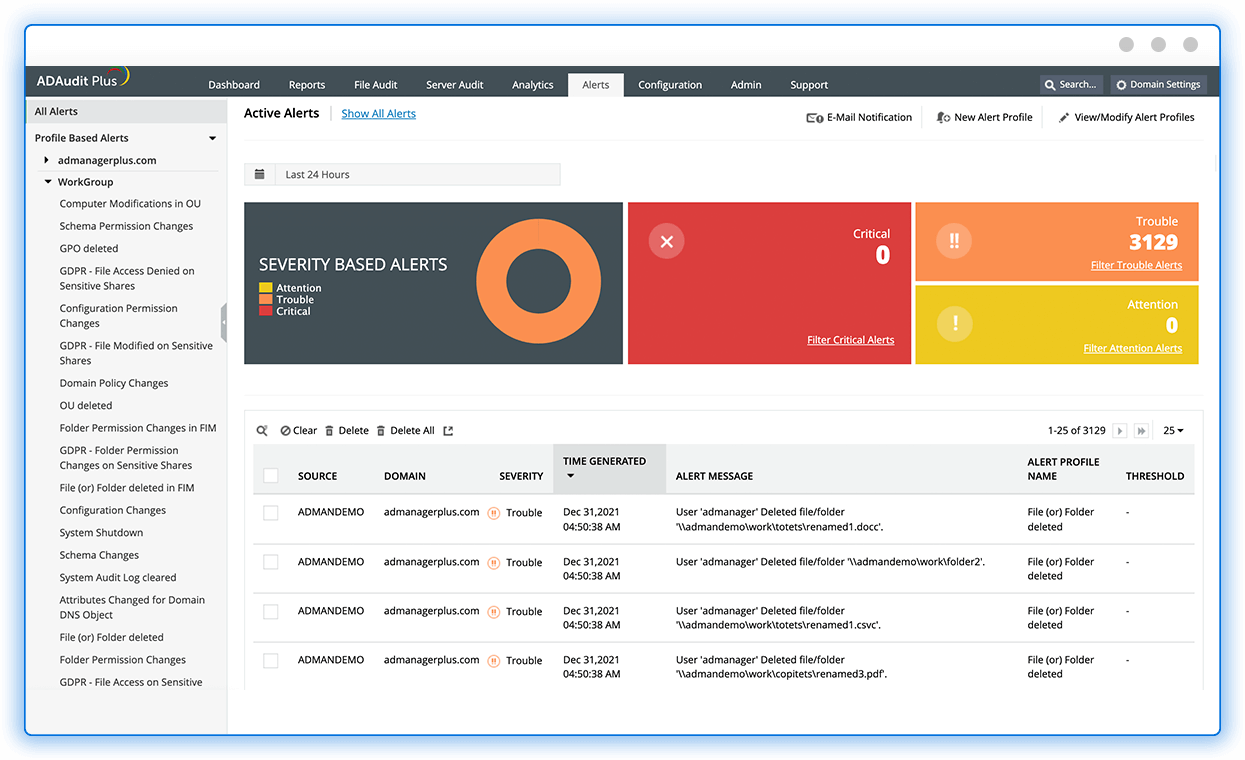
Task: Click the New Alert Profile bell icon
Action: click(943, 117)
